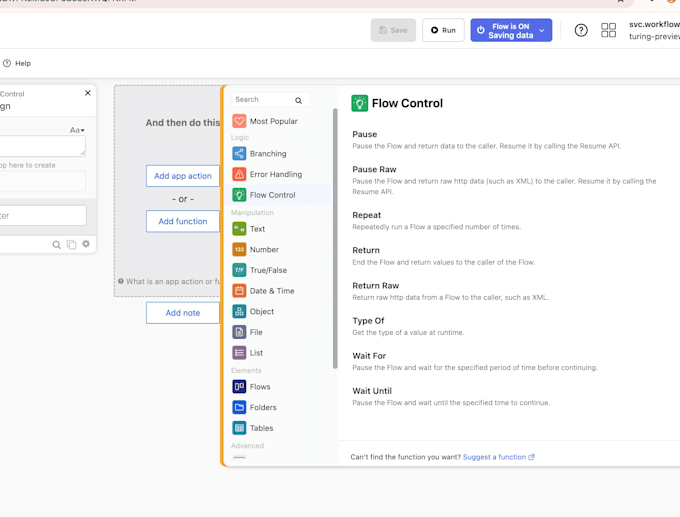
Task: Select Branching category label
Action: pyautogui.click(x=268, y=154)
